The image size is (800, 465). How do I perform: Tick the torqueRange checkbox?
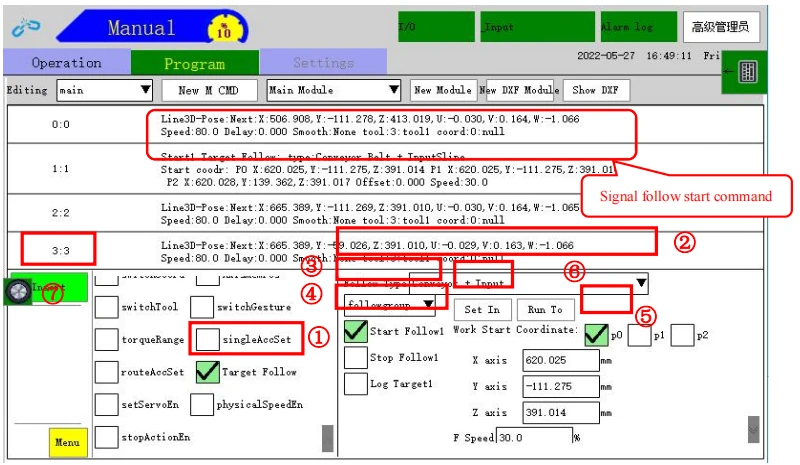click(107, 339)
